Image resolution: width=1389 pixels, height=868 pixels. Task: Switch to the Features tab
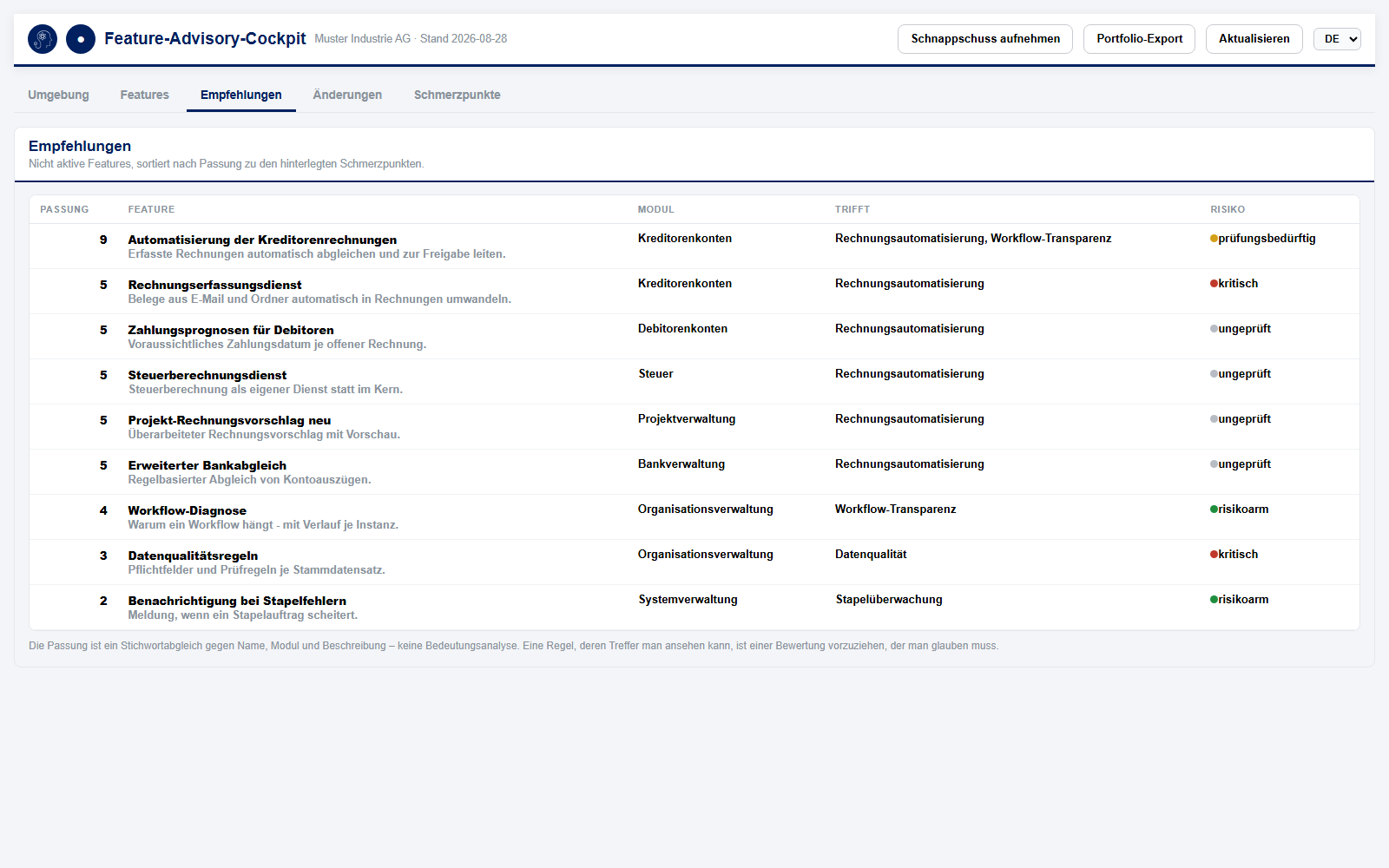click(x=145, y=95)
